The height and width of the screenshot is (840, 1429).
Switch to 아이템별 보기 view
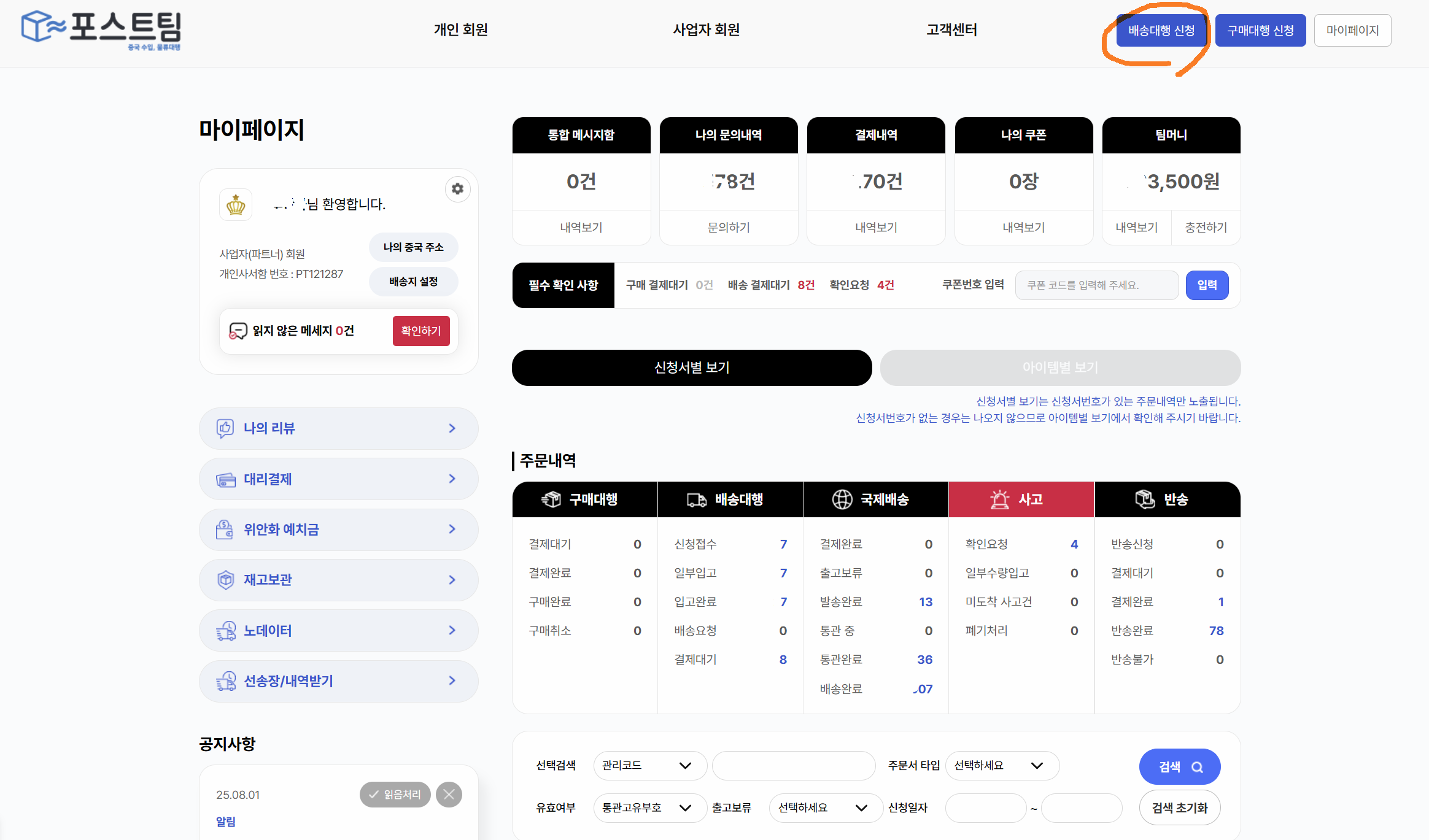click(1060, 368)
